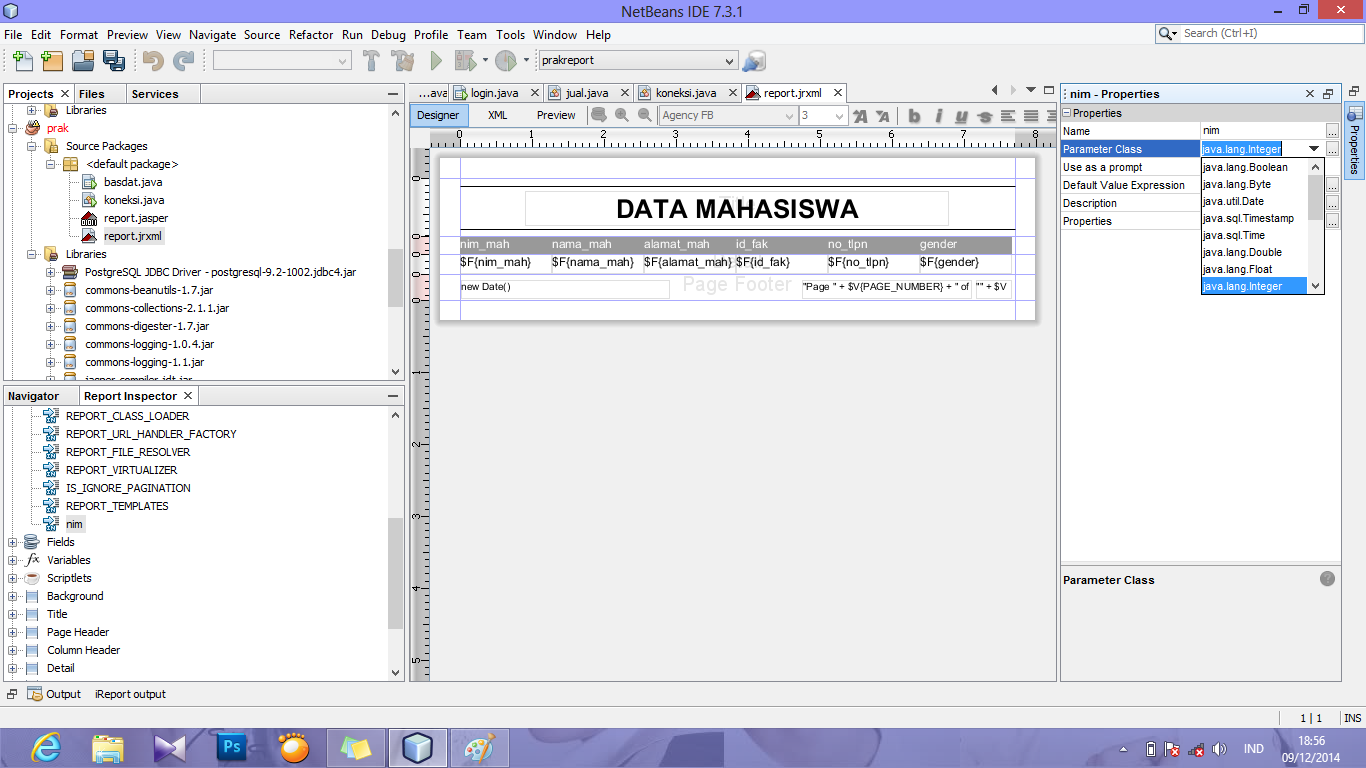The height and width of the screenshot is (768, 1366).
Task: Select the Designer view in the report editor
Action: pos(438,115)
